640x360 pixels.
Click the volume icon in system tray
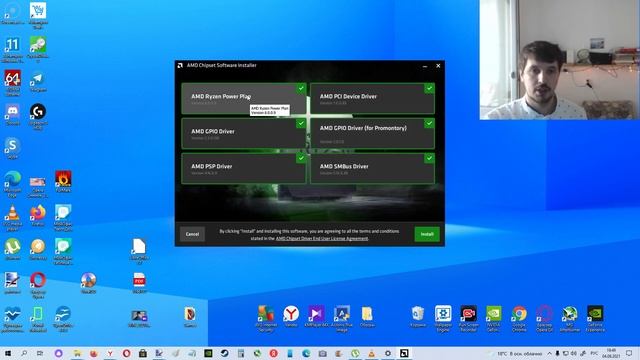[574, 353]
